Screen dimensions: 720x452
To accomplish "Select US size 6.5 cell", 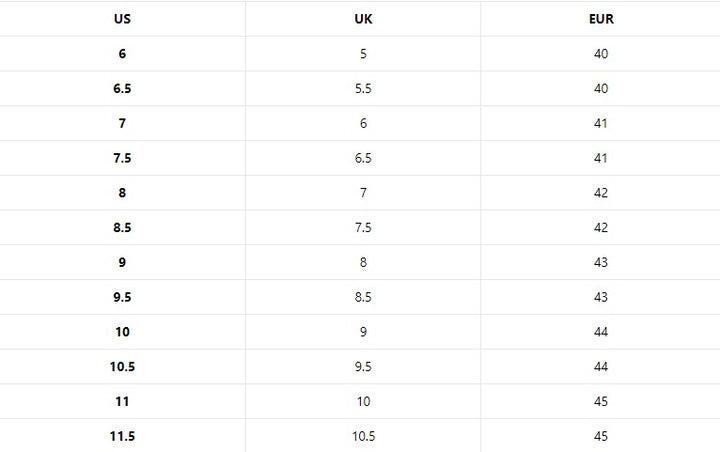I will click(122, 89).
